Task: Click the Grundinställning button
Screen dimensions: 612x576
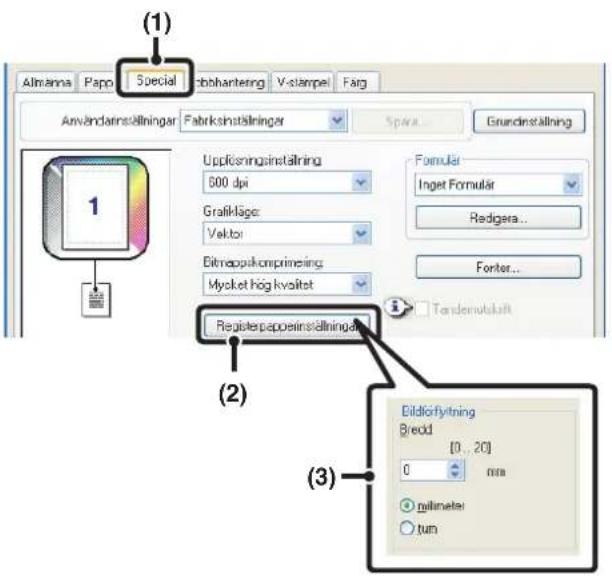Action: 529,121
